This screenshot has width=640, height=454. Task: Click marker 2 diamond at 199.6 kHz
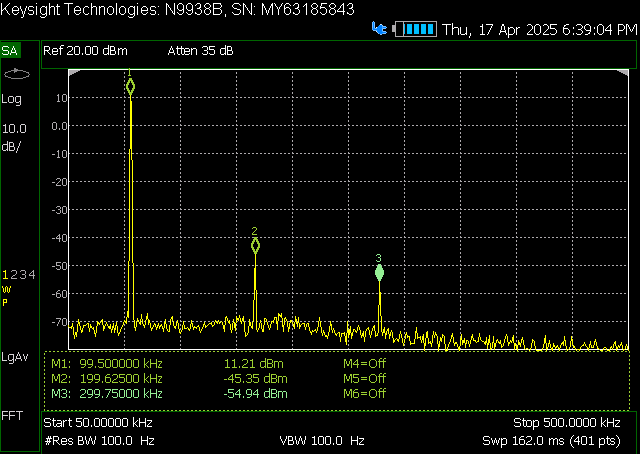pos(255,245)
